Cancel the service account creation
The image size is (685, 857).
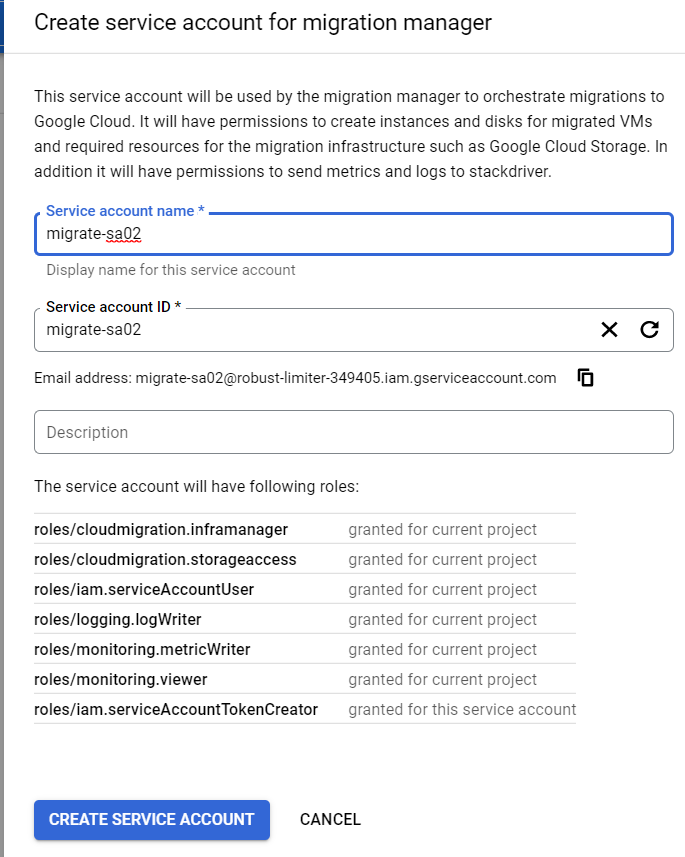[330, 819]
